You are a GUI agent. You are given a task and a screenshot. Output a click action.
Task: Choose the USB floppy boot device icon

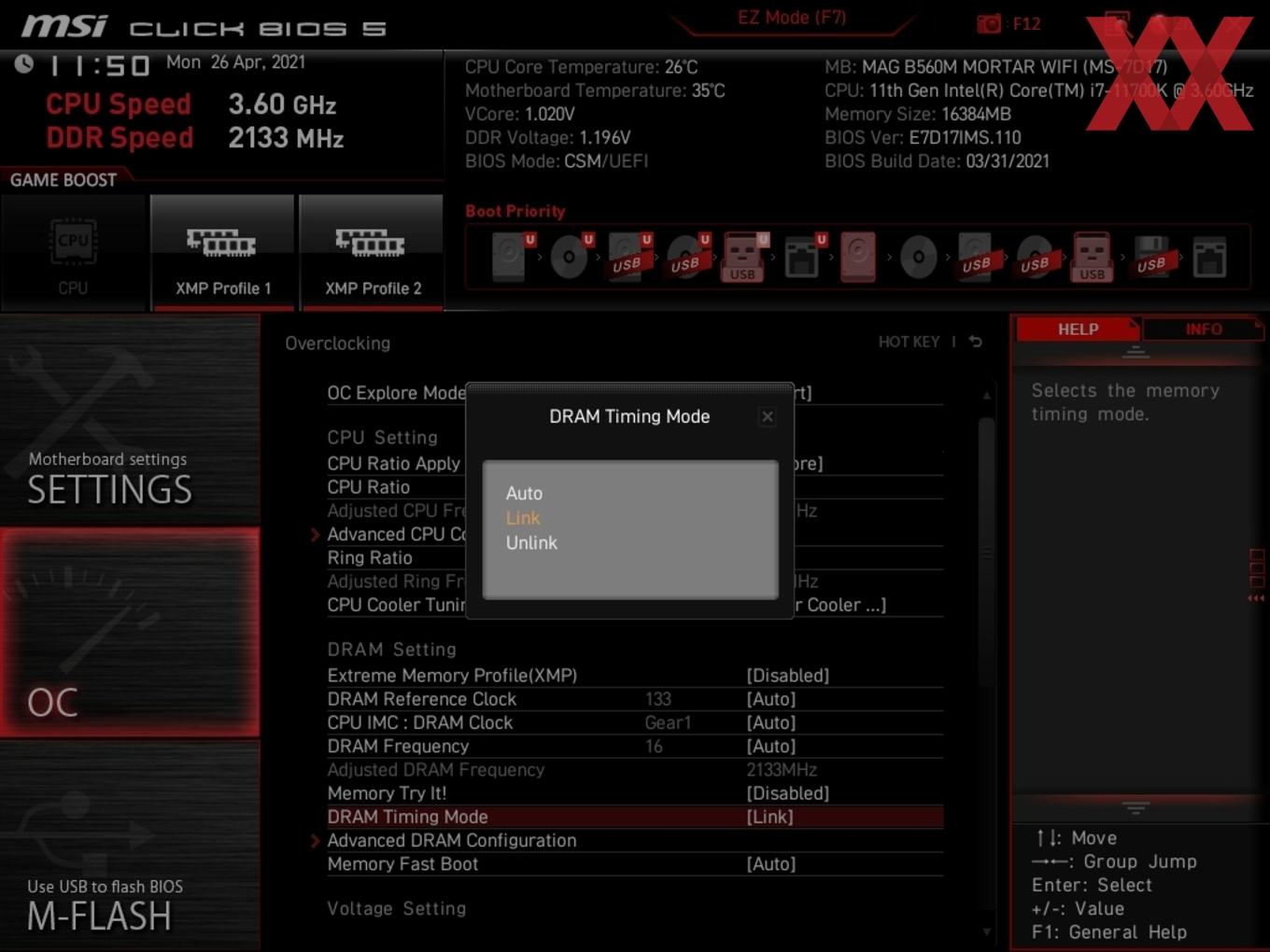point(1152,257)
